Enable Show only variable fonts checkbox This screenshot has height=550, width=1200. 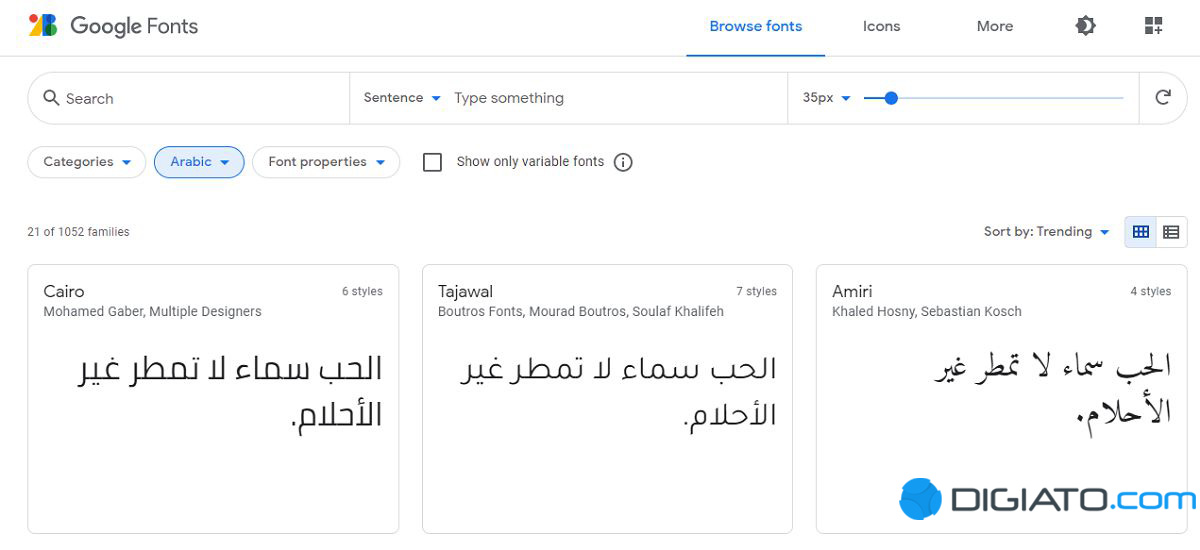click(x=432, y=162)
